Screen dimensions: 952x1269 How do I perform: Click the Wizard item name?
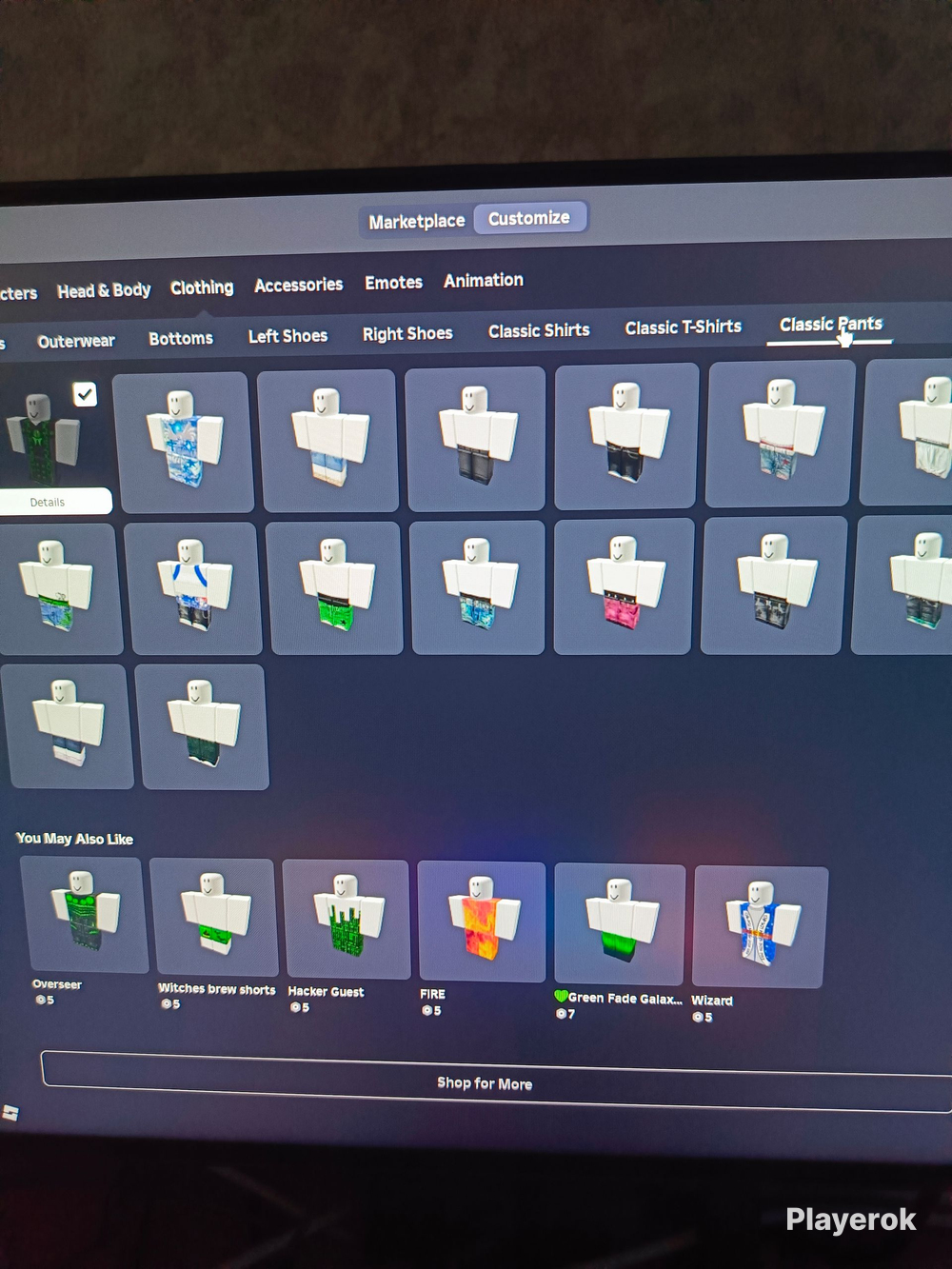click(x=712, y=1001)
